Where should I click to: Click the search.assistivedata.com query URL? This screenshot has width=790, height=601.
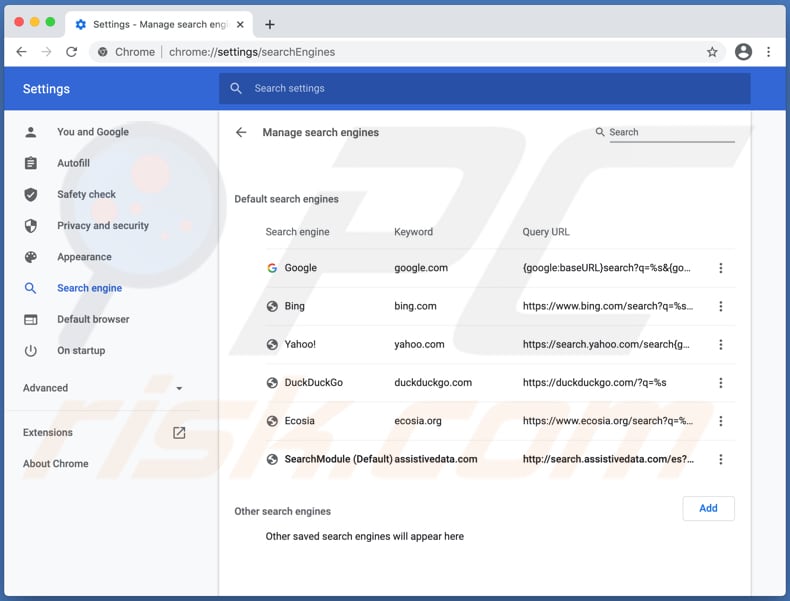608,459
